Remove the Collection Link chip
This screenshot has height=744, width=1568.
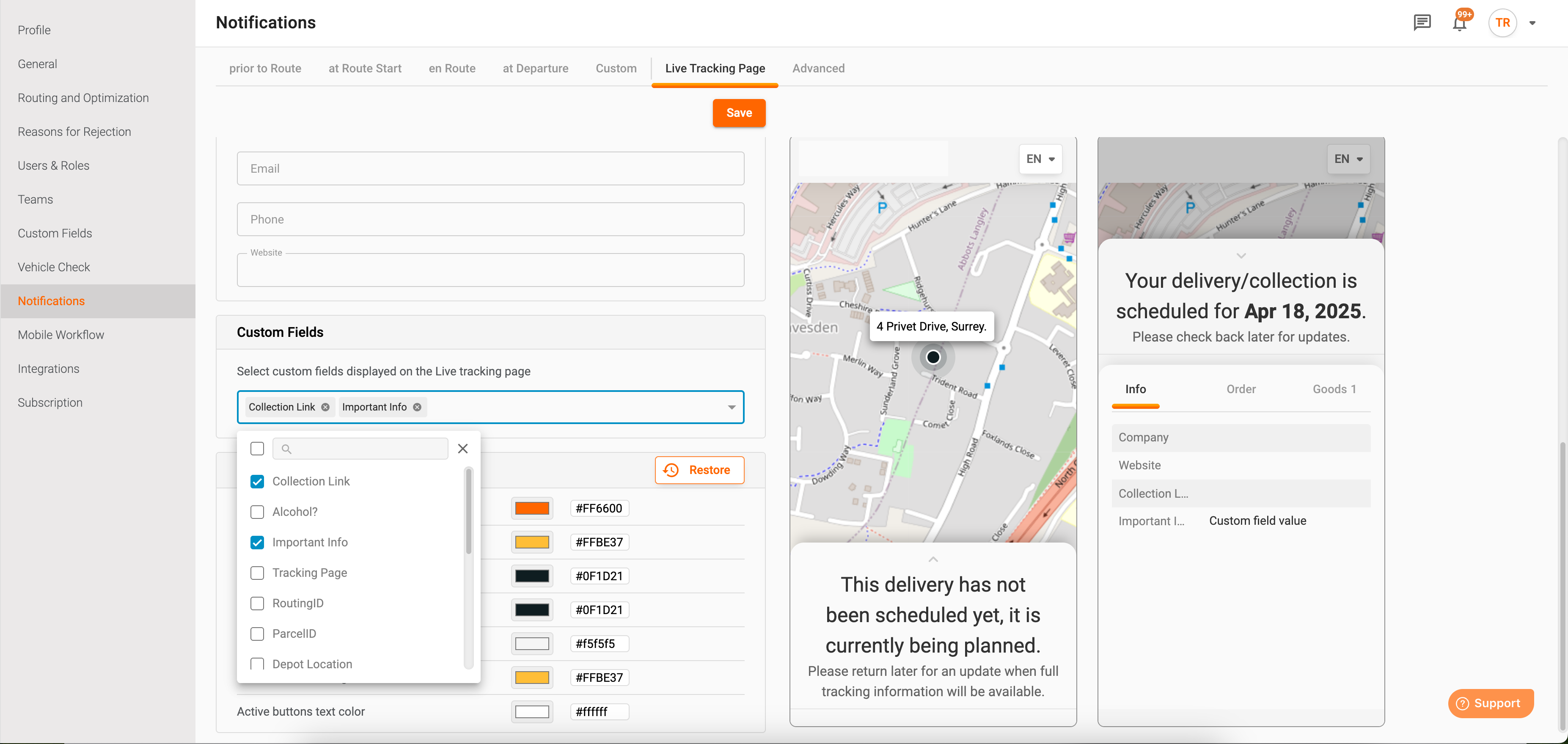click(x=326, y=407)
